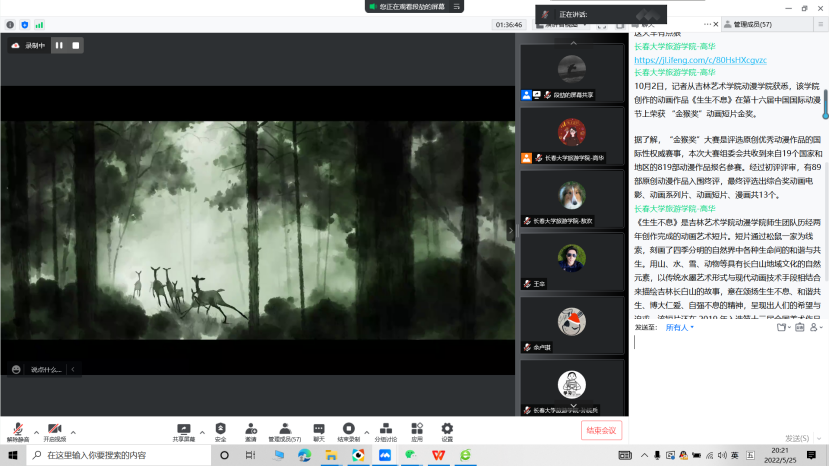Image resolution: width=829 pixels, height=466 pixels.
Task: Open the 邀请 invite icon
Action: 251,432
